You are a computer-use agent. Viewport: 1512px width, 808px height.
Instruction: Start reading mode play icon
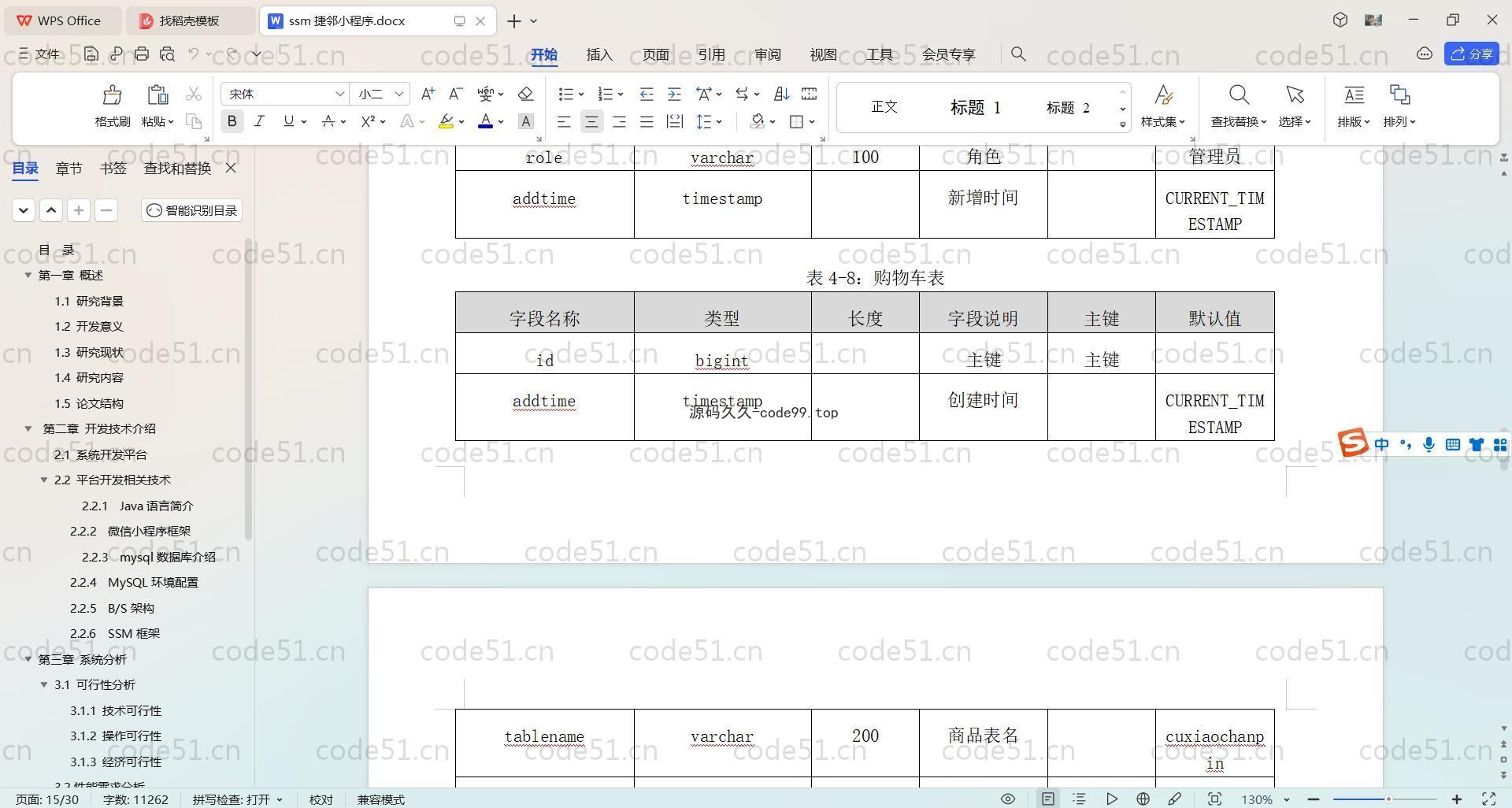[1111, 799]
